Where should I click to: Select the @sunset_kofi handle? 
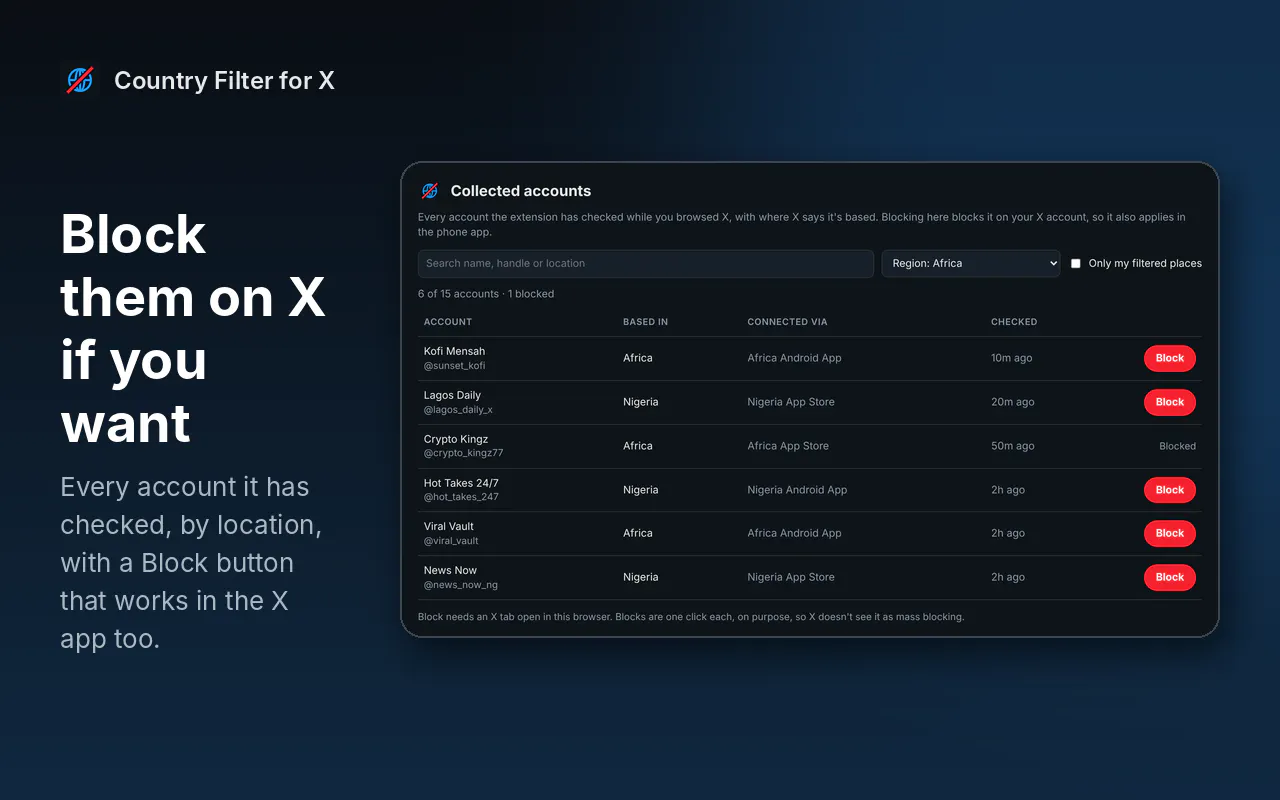tap(454, 366)
